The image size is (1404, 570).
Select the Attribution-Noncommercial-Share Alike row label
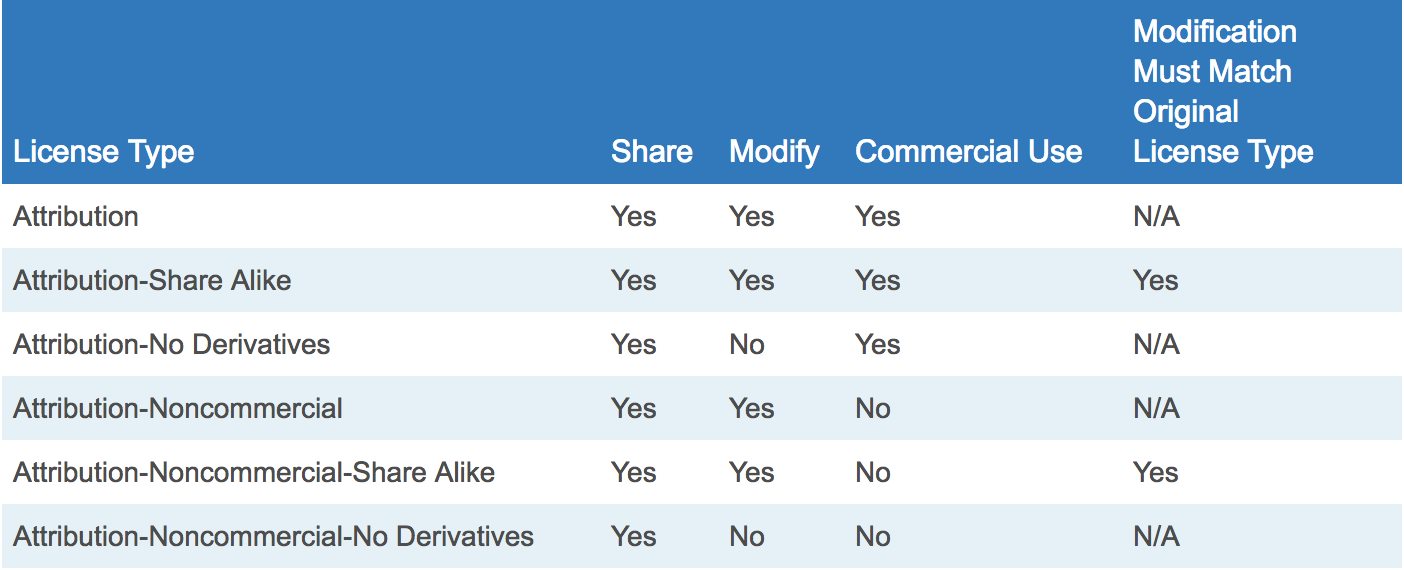click(254, 472)
